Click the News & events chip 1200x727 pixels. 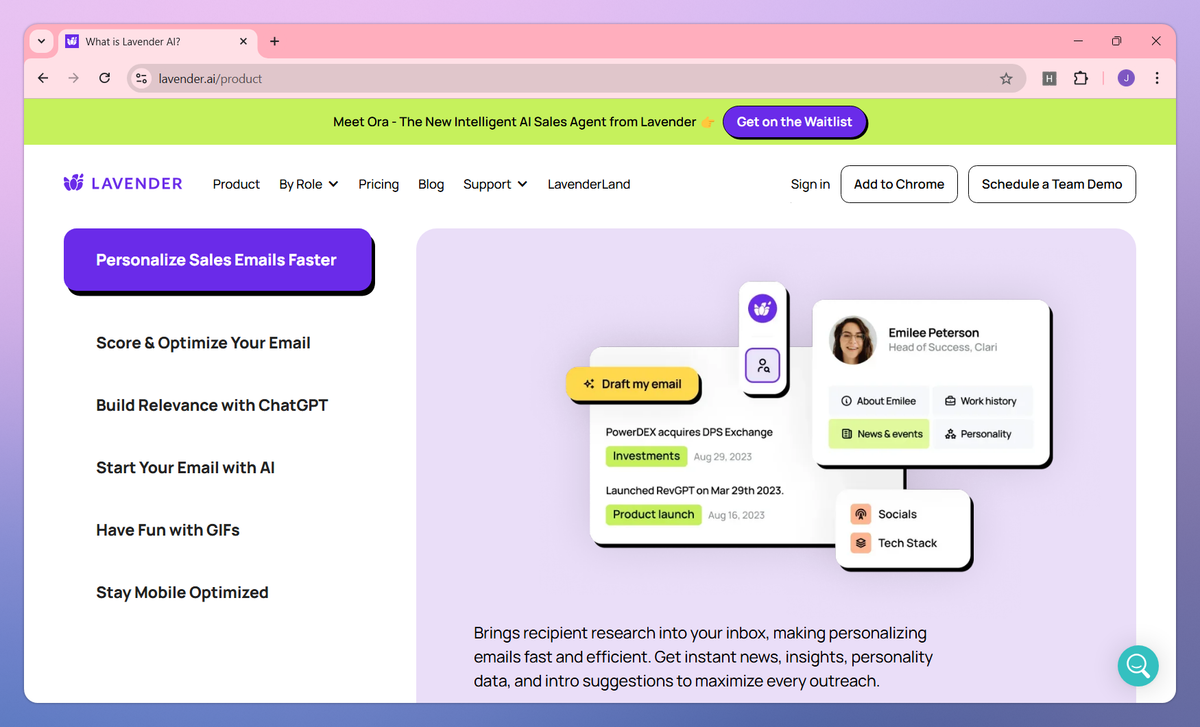[879, 434]
